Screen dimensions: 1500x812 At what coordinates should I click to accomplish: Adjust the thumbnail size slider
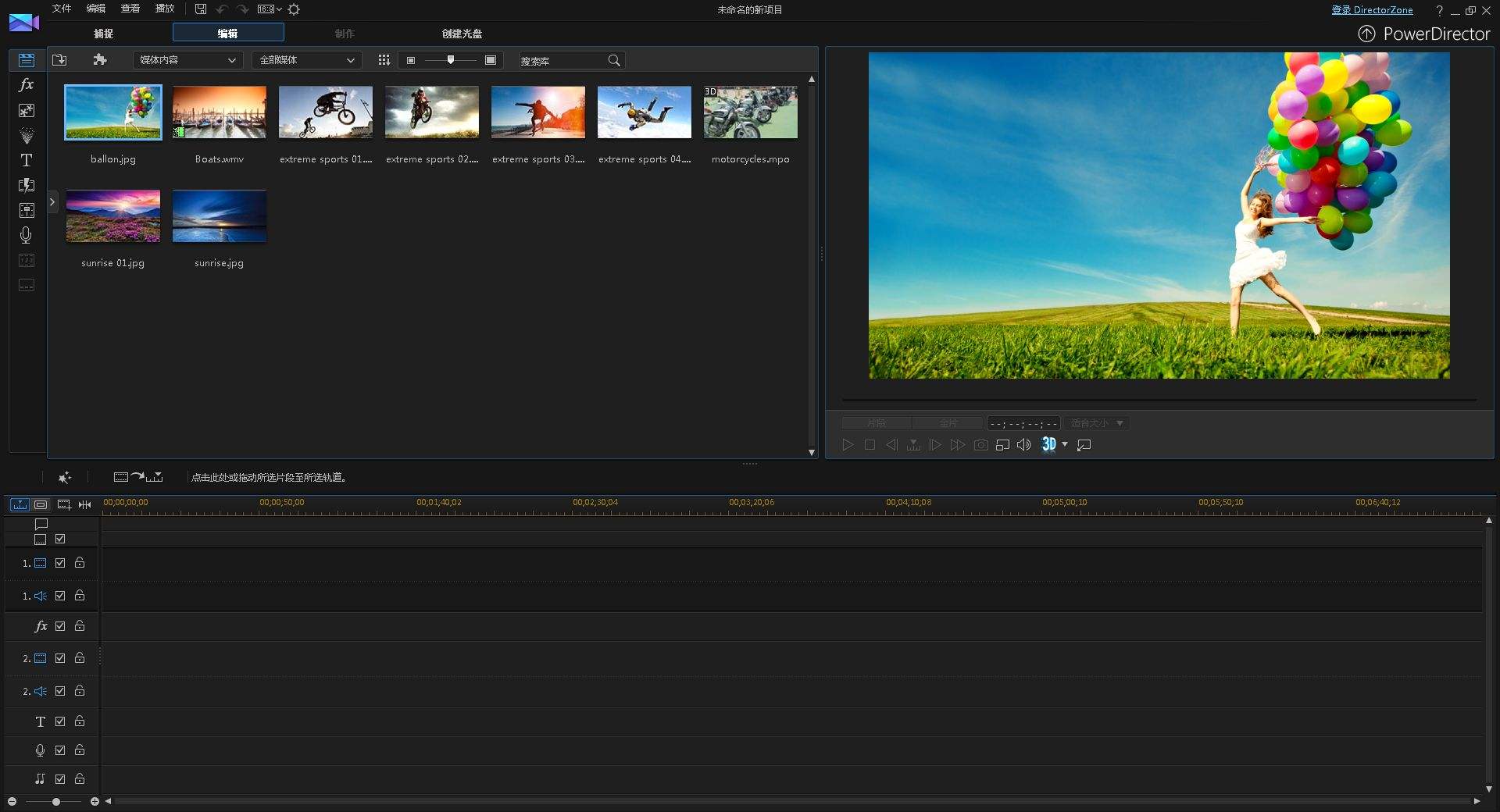pyautogui.click(x=451, y=60)
